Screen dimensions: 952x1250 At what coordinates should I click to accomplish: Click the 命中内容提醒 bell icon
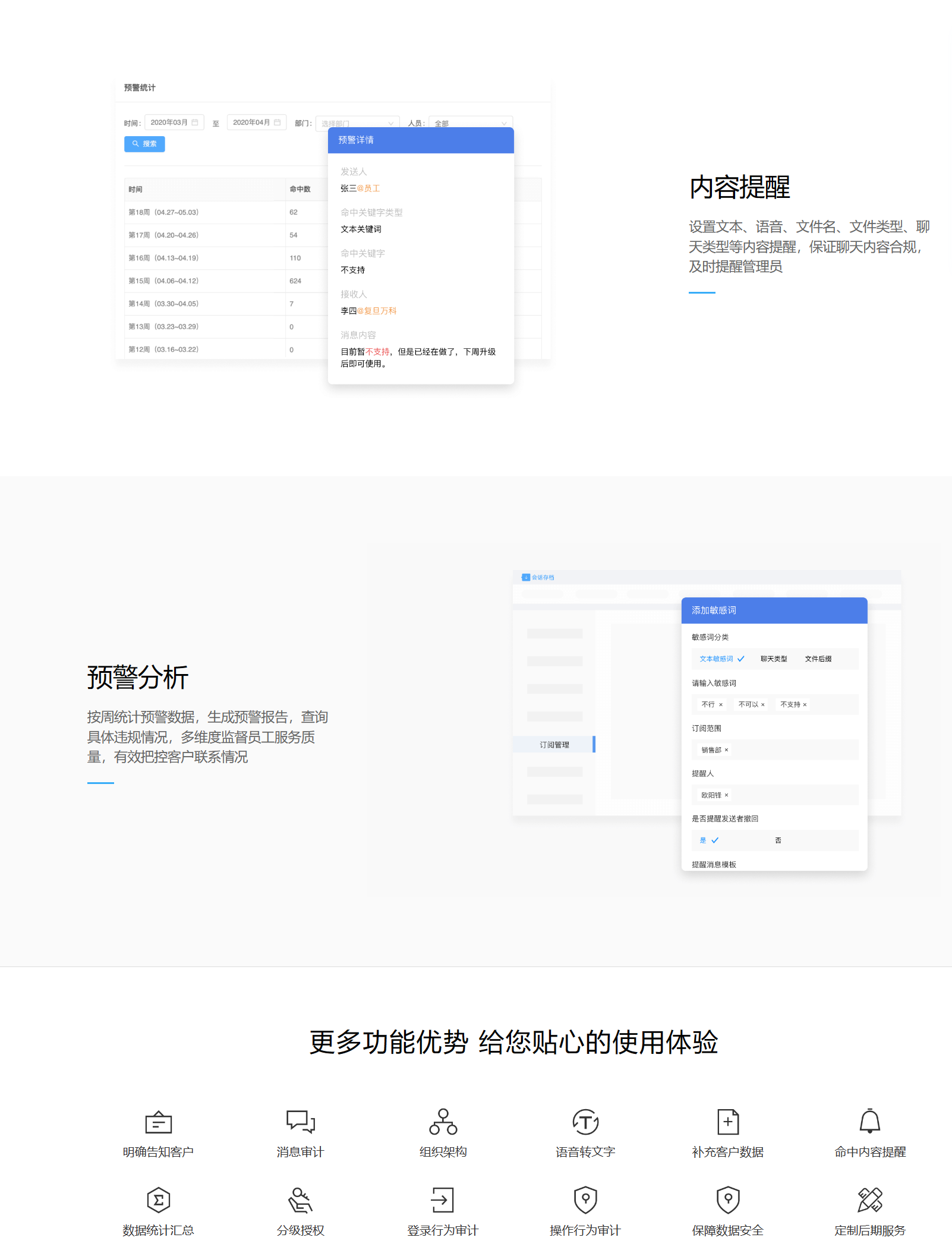click(x=869, y=1122)
